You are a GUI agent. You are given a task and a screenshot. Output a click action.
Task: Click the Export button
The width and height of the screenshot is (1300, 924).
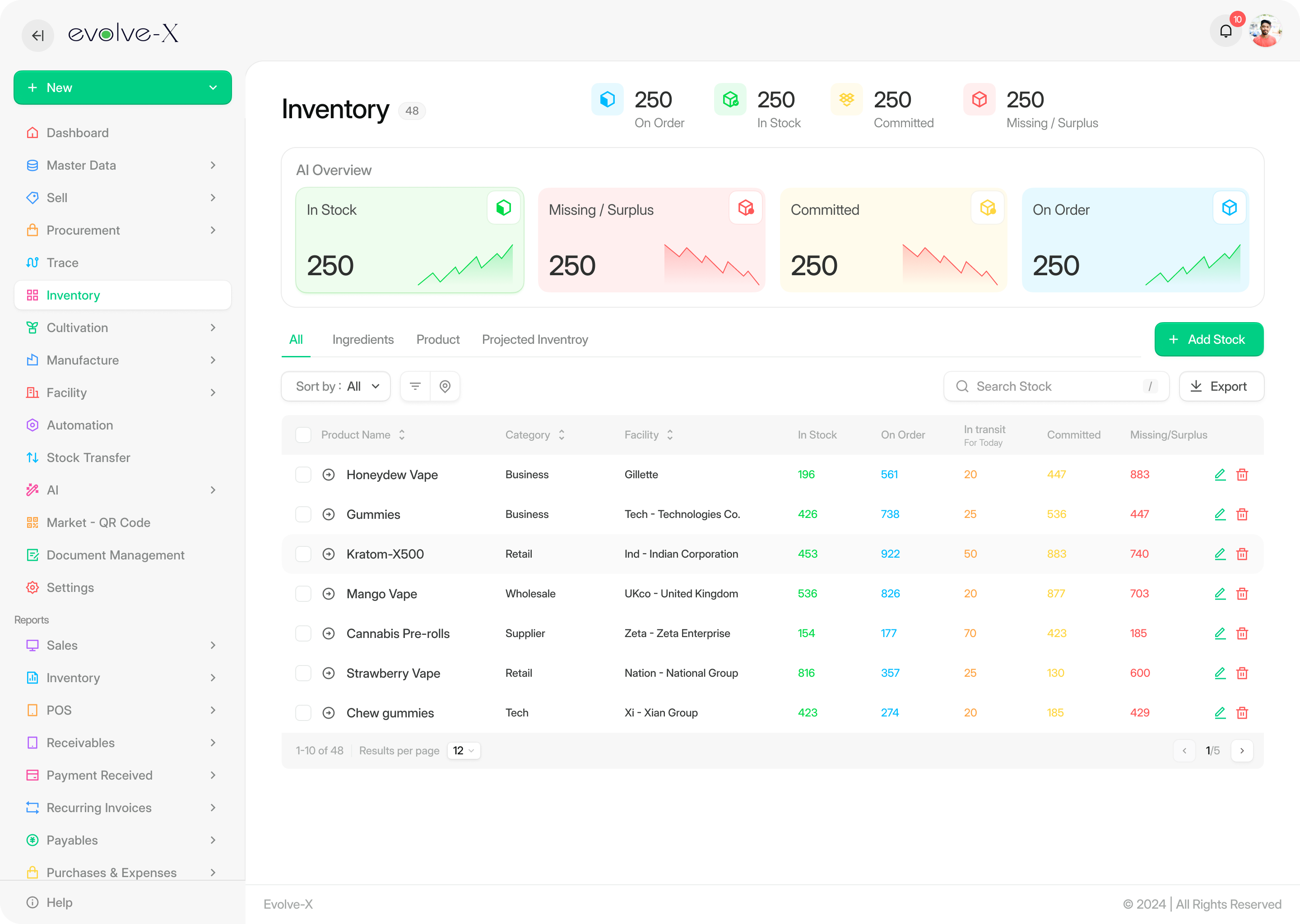click(1221, 386)
